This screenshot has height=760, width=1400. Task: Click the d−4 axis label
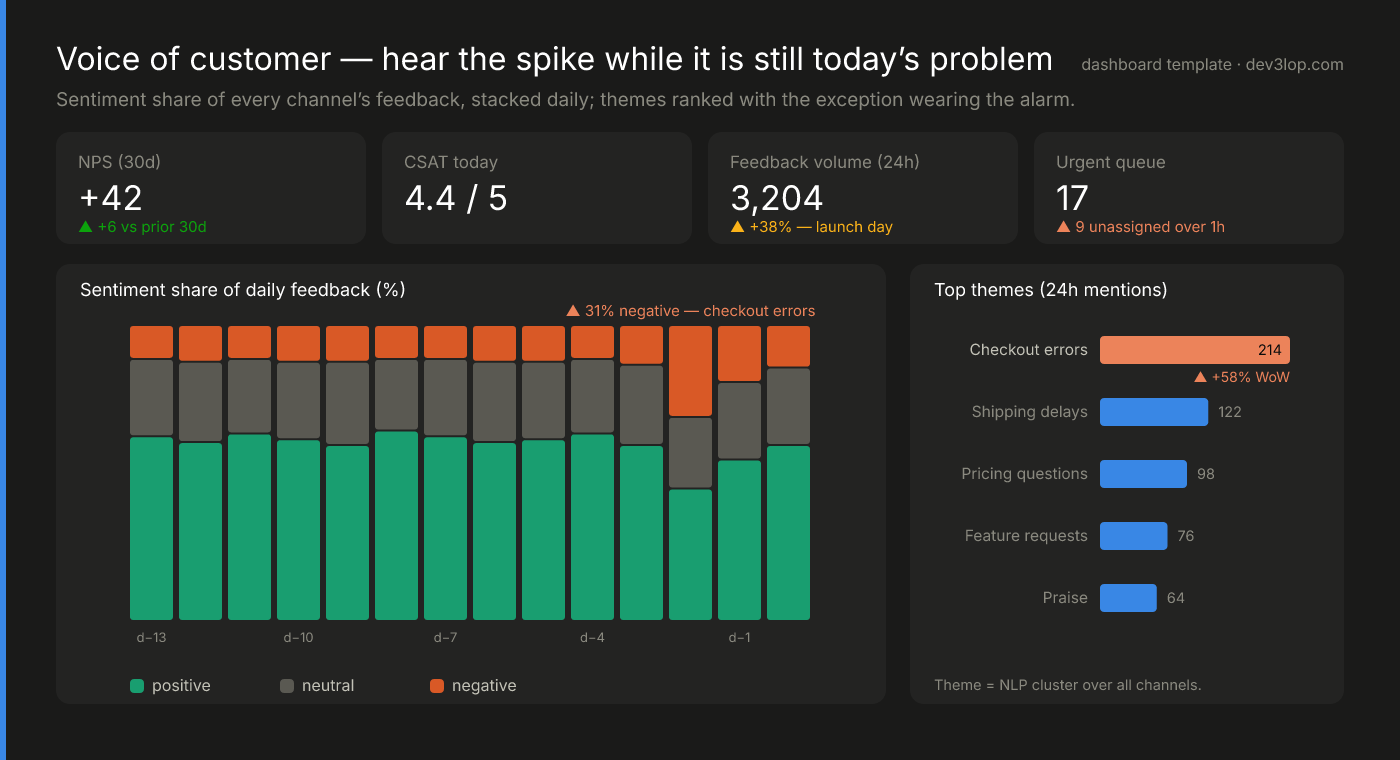click(x=592, y=638)
